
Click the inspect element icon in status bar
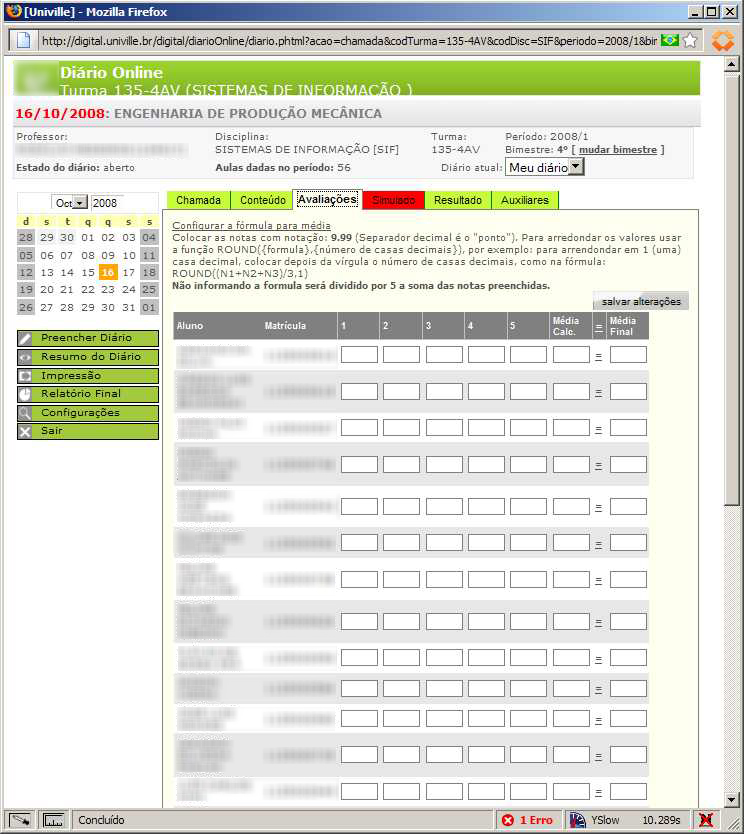[21, 820]
